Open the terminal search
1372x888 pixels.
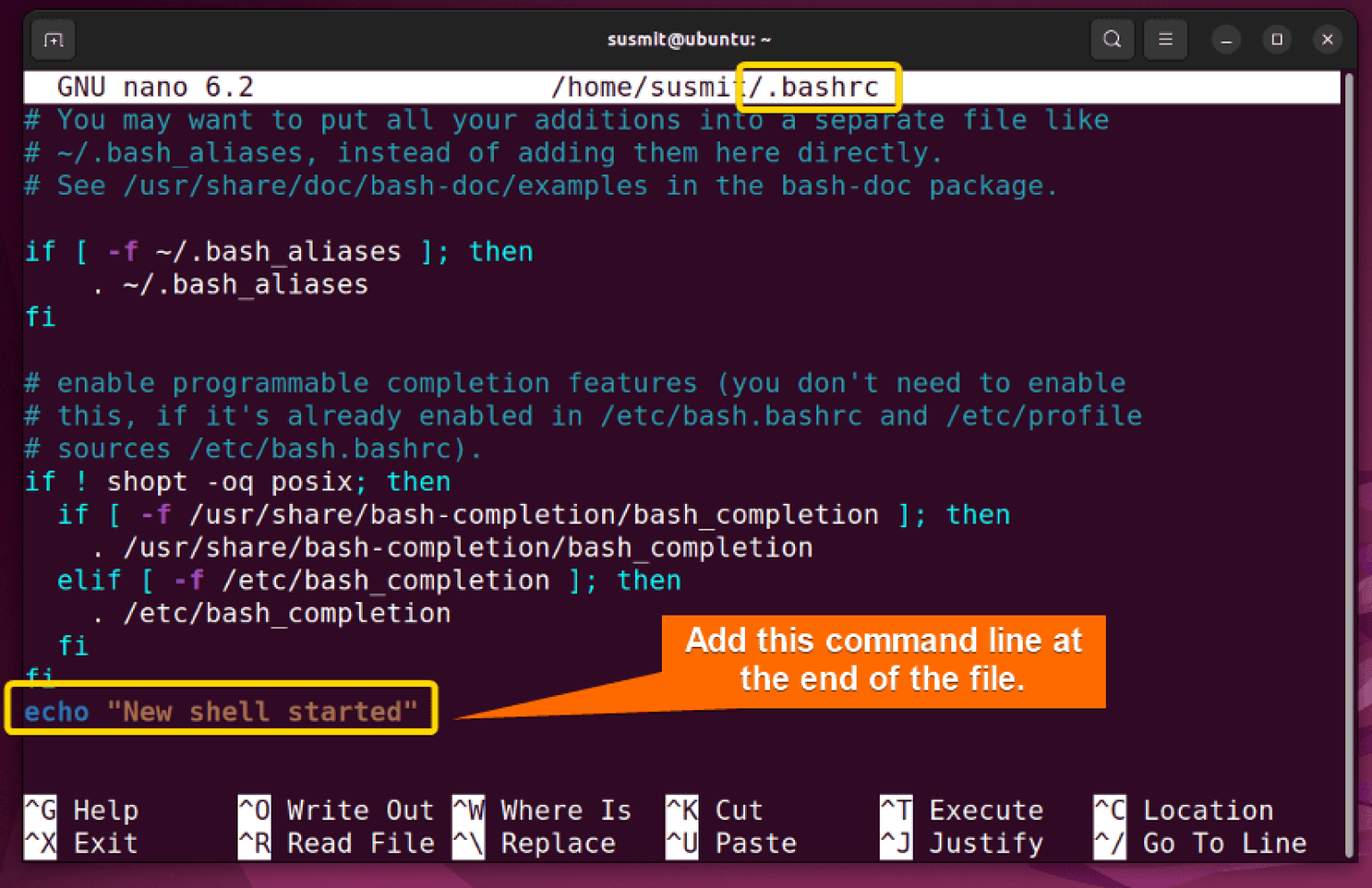[1111, 39]
